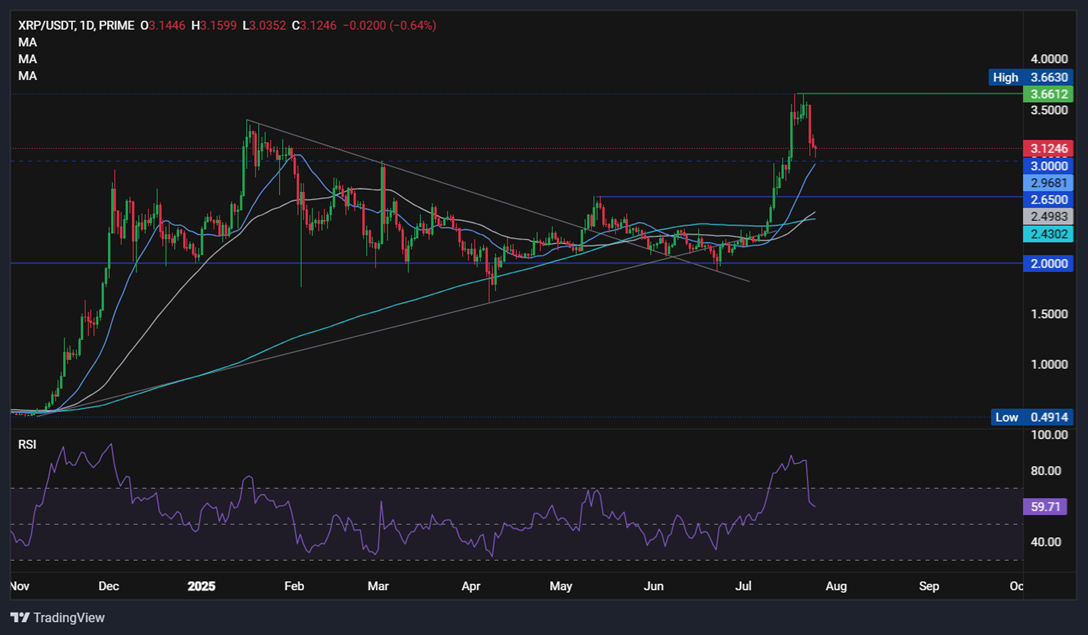Select the High 3.6630 price label

pyautogui.click(x=1030, y=77)
